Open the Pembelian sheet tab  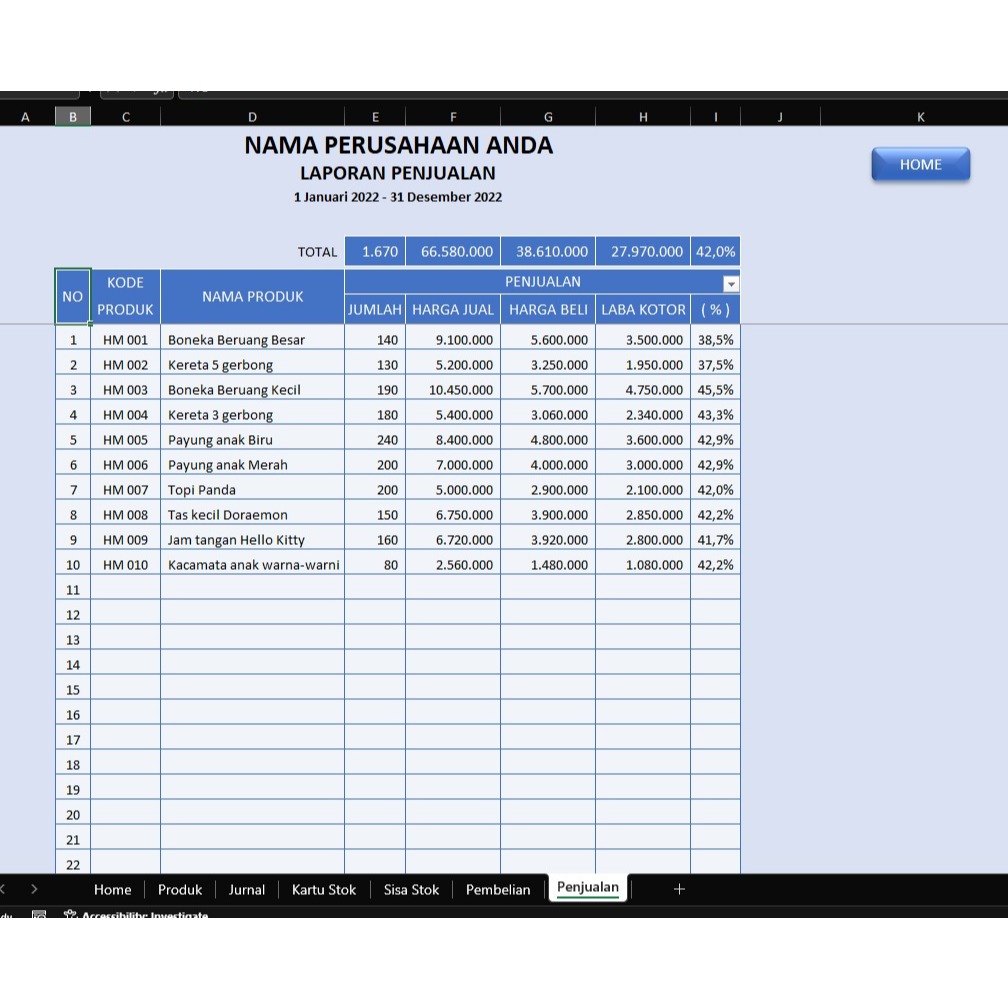click(498, 890)
